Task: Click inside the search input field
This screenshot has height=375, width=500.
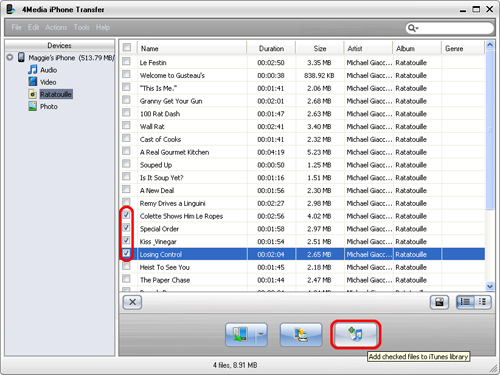Action: point(455,28)
